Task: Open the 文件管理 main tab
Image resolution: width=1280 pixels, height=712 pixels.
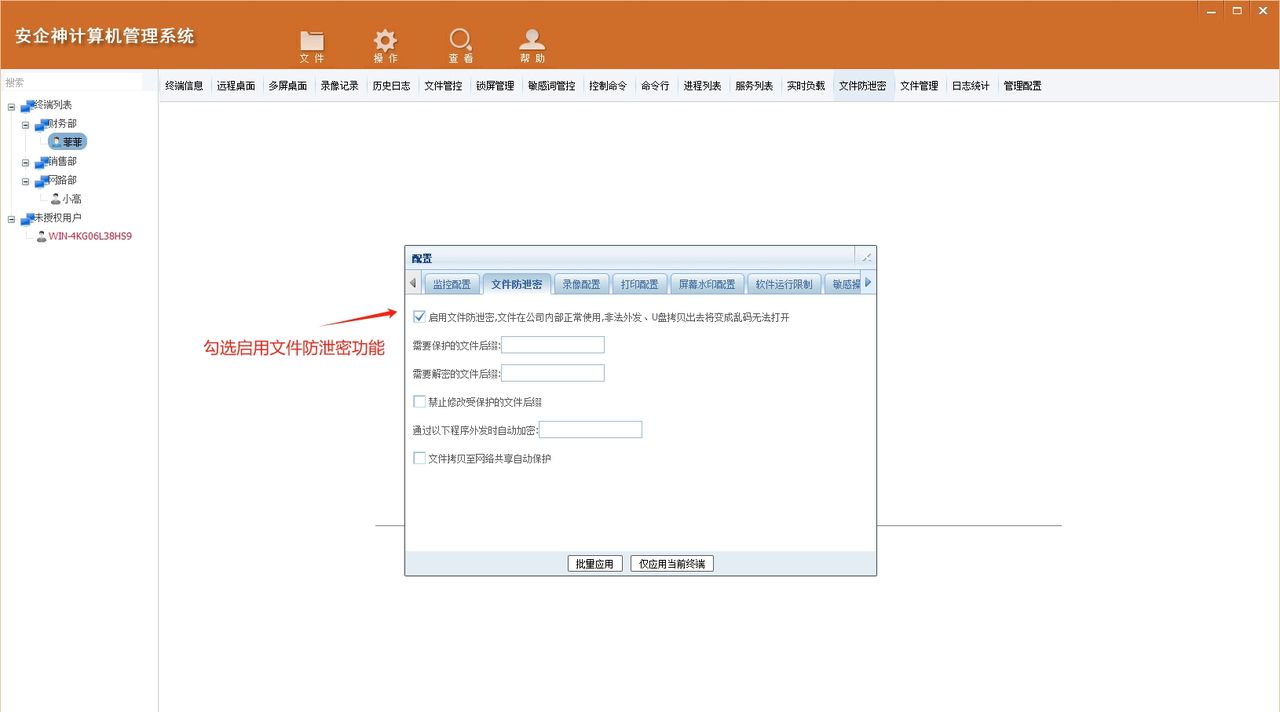Action: point(919,86)
